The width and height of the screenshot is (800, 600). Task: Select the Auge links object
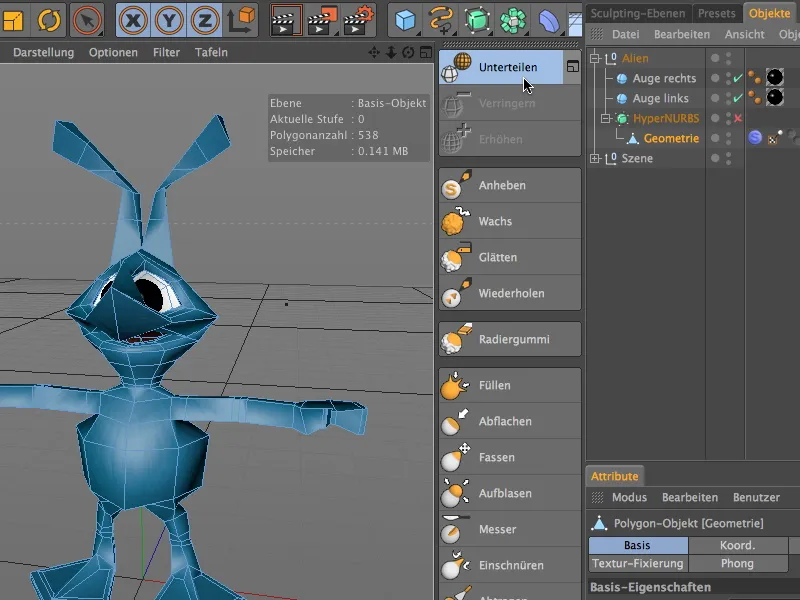(x=660, y=98)
